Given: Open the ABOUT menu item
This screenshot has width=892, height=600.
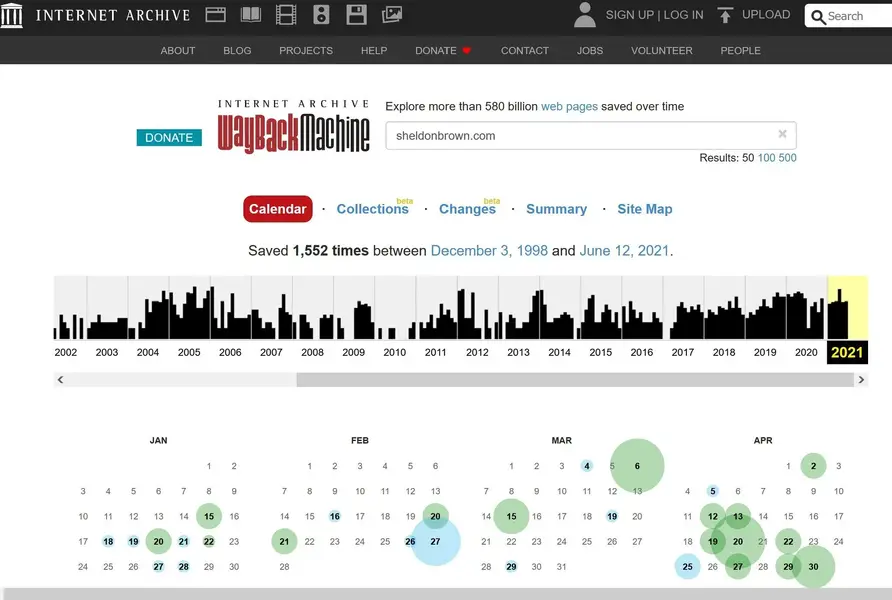Looking at the screenshot, I should pyautogui.click(x=177, y=51).
